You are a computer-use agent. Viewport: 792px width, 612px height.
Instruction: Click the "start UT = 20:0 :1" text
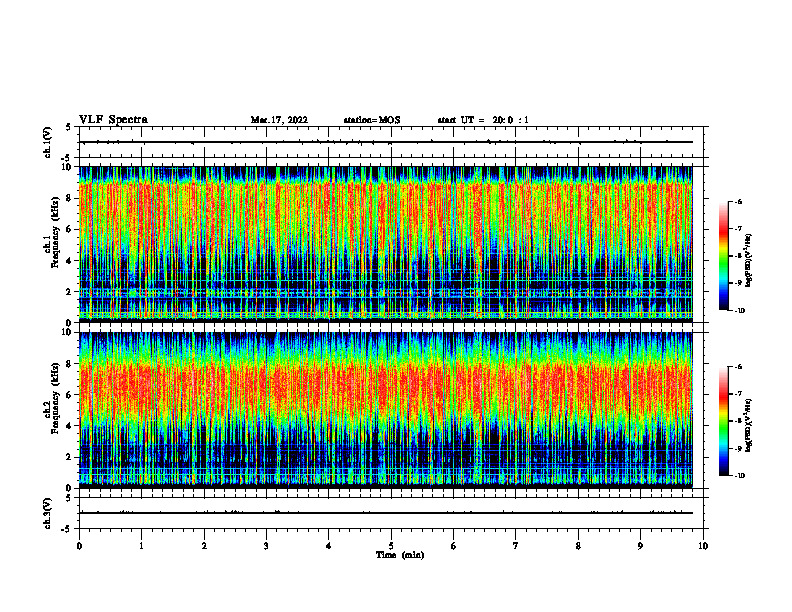click(x=483, y=120)
